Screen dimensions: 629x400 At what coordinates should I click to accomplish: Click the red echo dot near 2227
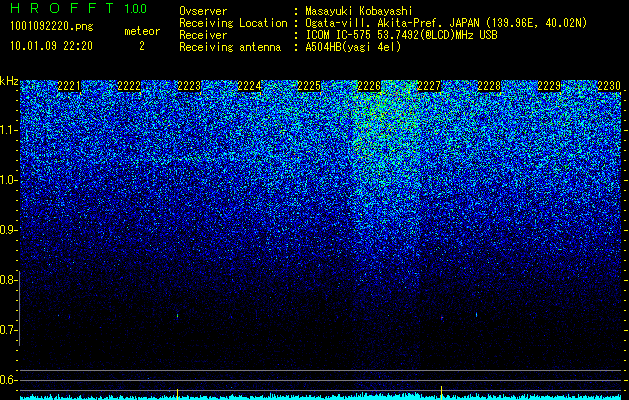pyautogui.click(x=442, y=318)
